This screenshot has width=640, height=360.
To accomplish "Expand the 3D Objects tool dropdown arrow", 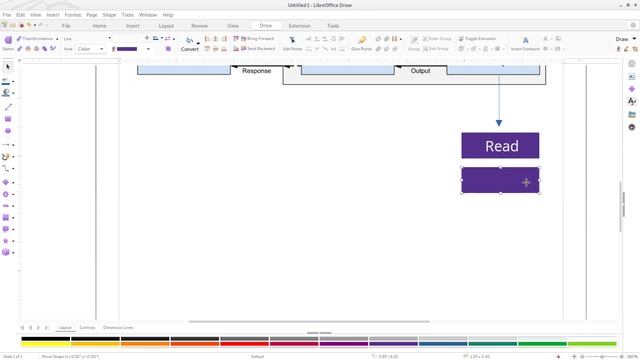I will coord(13,253).
